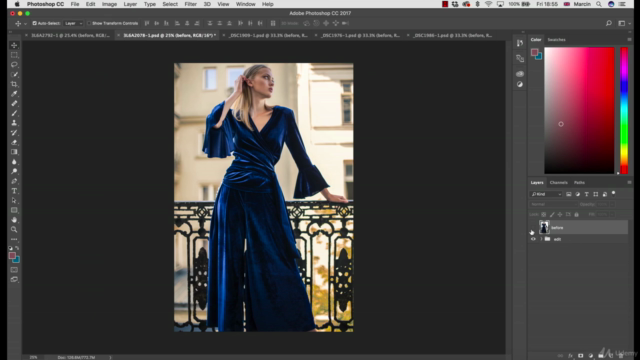Toggle layer filtering on/off switch

coord(613,193)
